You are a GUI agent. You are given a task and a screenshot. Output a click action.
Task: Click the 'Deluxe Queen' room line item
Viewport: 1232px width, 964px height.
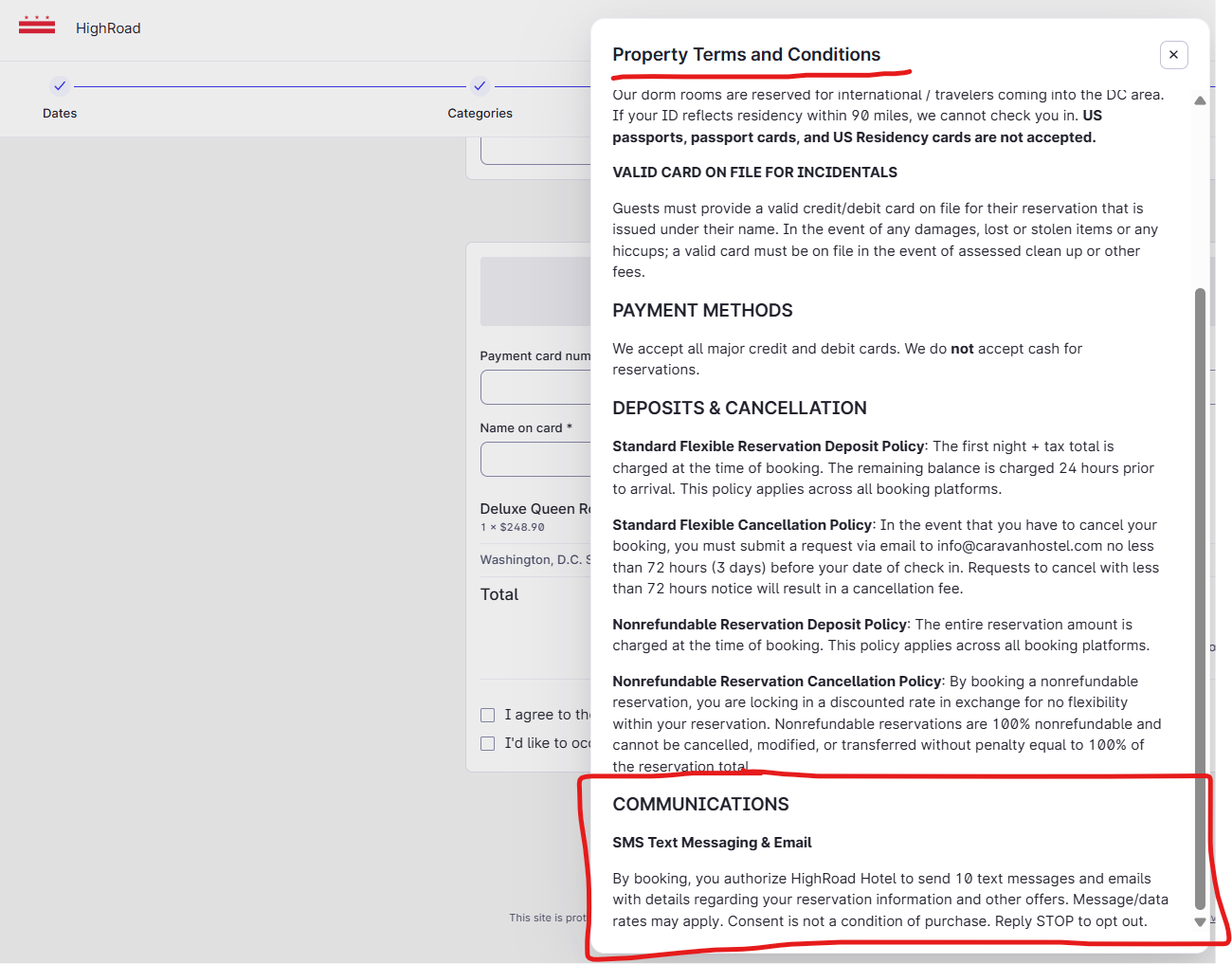click(x=535, y=509)
